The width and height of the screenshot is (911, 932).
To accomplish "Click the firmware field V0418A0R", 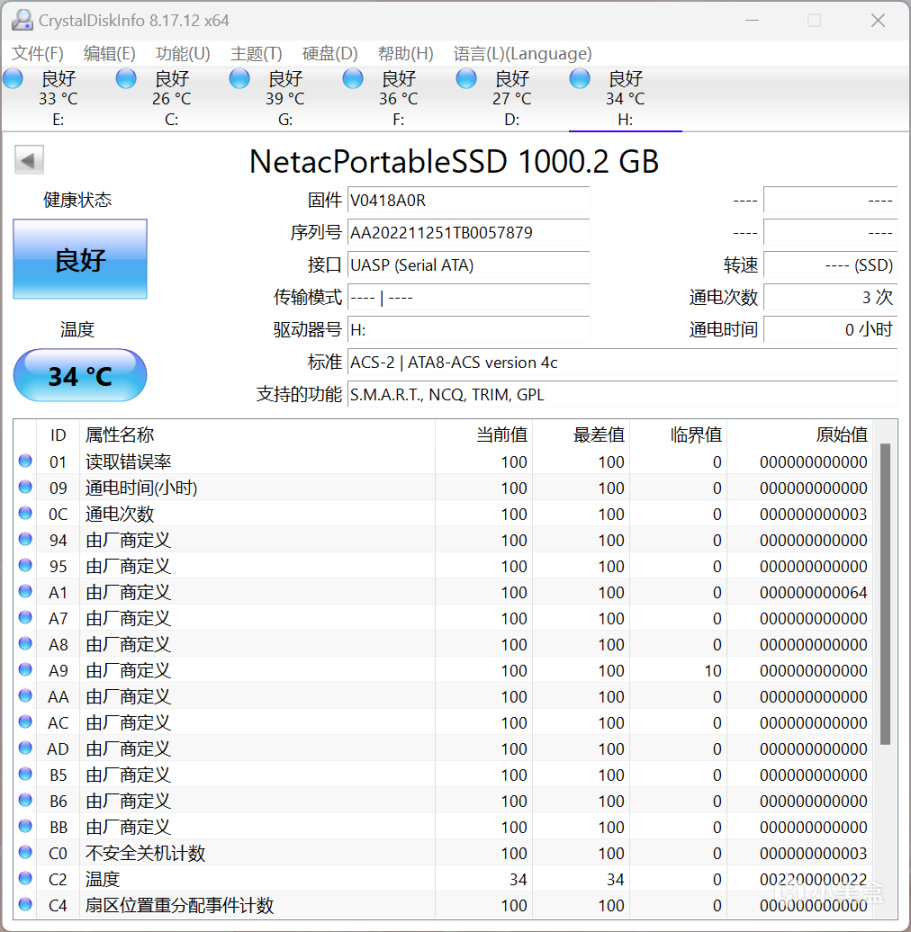I will [468, 200].
